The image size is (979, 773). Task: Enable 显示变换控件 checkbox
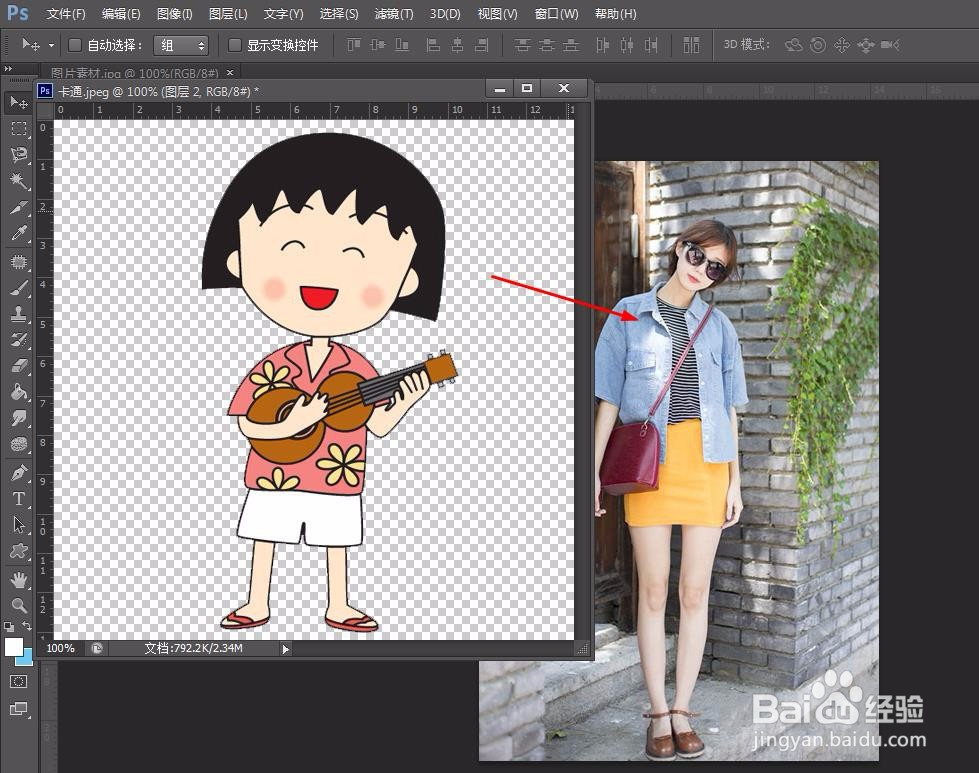[x=235, y=45]
